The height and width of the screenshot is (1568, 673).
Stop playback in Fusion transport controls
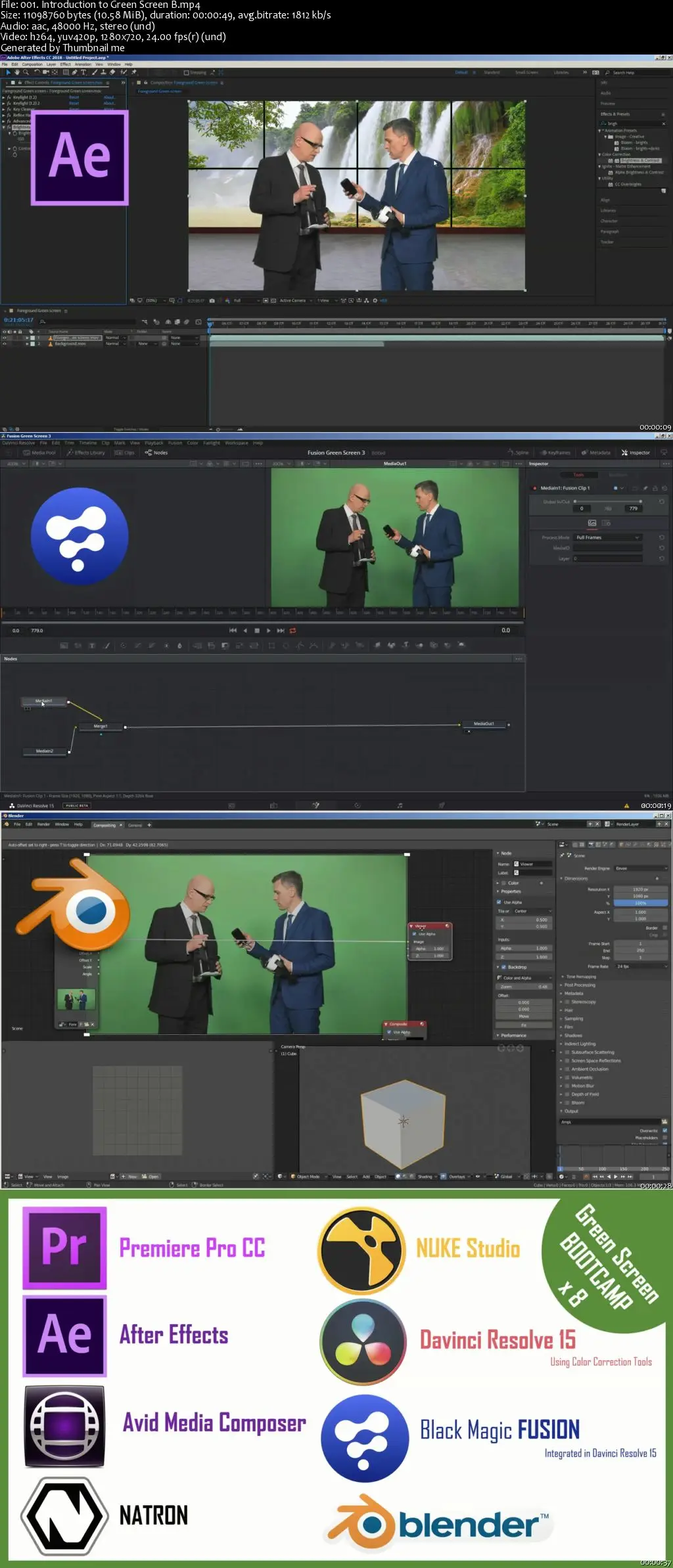[x=257, y=631]
